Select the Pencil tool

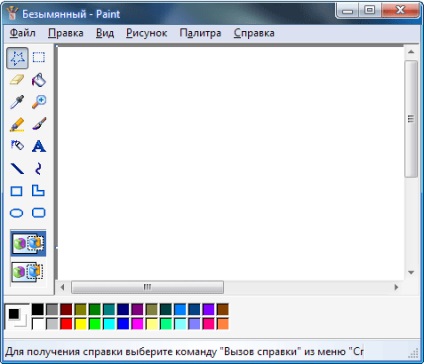tap(17, 124)
